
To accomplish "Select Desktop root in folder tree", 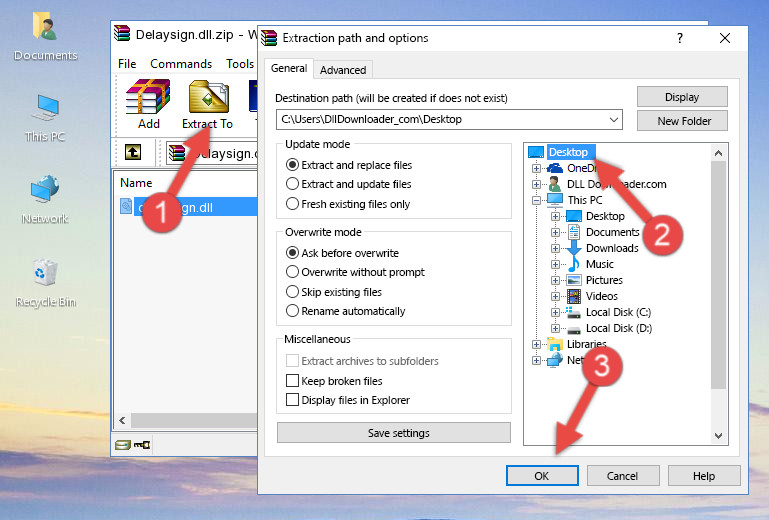I will pyautogui.click(x=568, y=152).
